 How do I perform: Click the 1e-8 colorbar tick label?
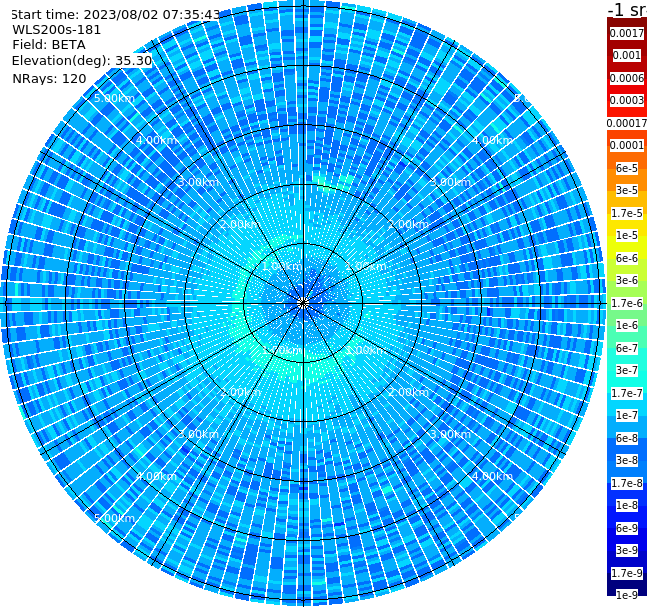[627, 505]
